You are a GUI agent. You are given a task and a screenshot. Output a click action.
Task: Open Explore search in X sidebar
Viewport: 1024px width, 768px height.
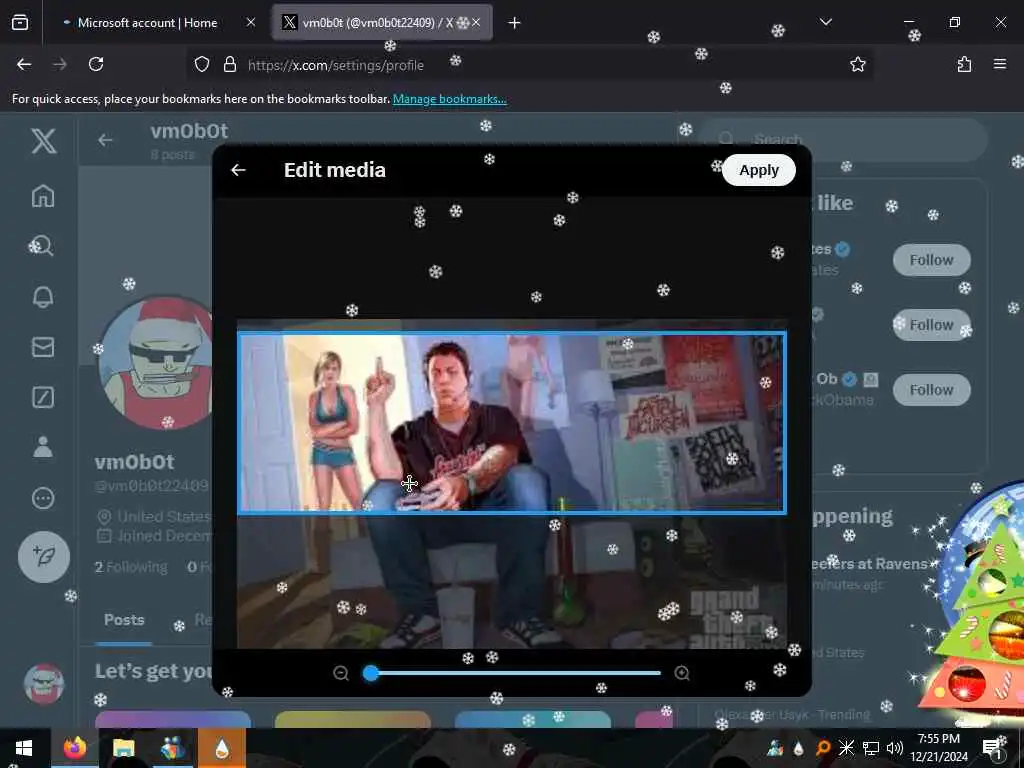point(42,246)
